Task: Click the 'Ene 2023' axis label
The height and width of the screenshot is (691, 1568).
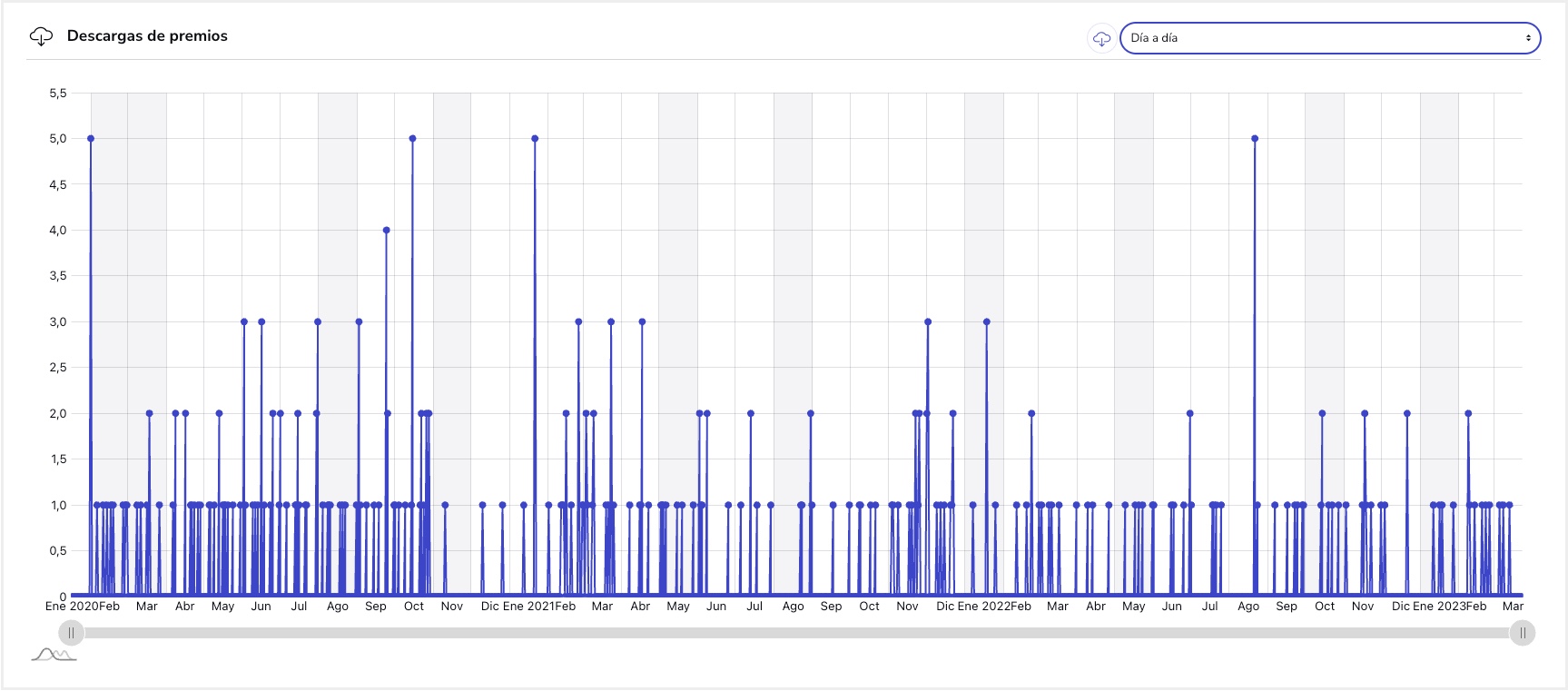Action: tap(1438, 607)
